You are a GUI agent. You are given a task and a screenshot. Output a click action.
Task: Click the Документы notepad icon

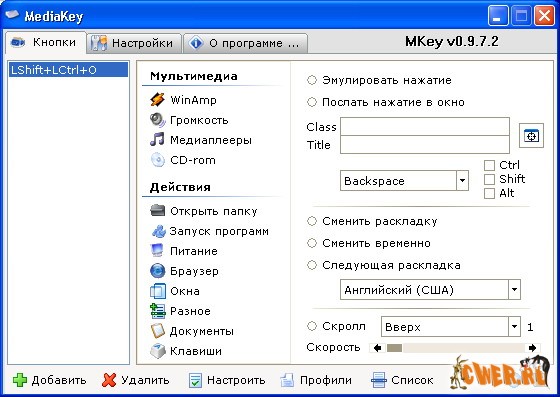pyautogui.click(x=158, y=331)
